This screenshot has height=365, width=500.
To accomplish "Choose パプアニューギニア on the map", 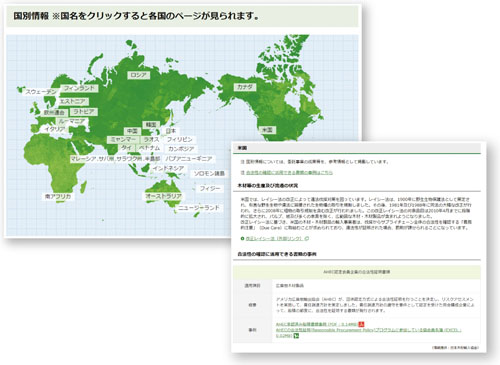I will (189, 158).
